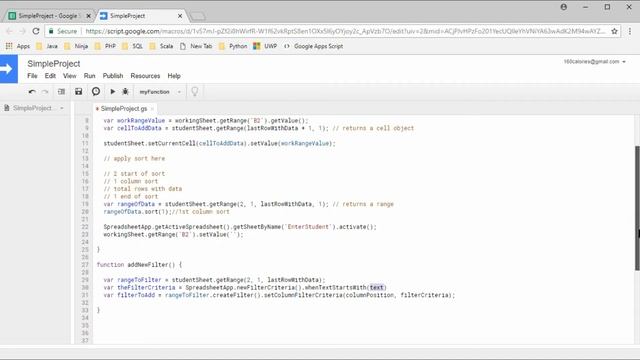
Task: Open the Edit menu
Action: click(50, 76)
